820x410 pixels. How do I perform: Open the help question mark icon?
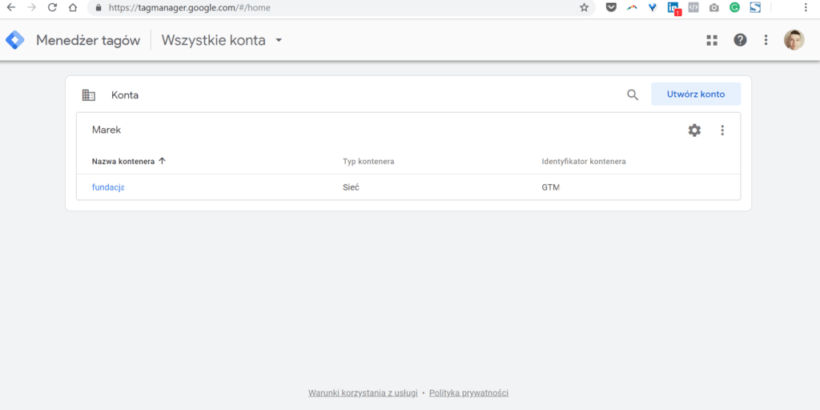point(740,40)
